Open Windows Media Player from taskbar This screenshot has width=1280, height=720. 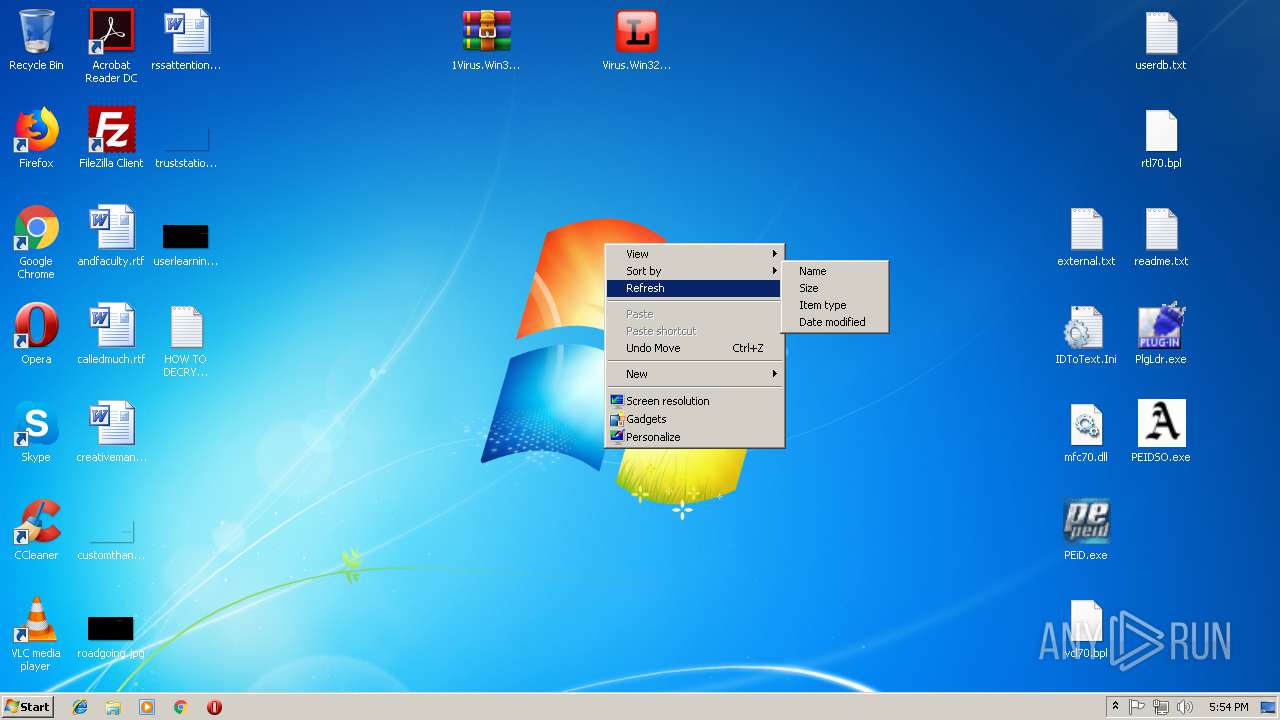tap(147, 707)
